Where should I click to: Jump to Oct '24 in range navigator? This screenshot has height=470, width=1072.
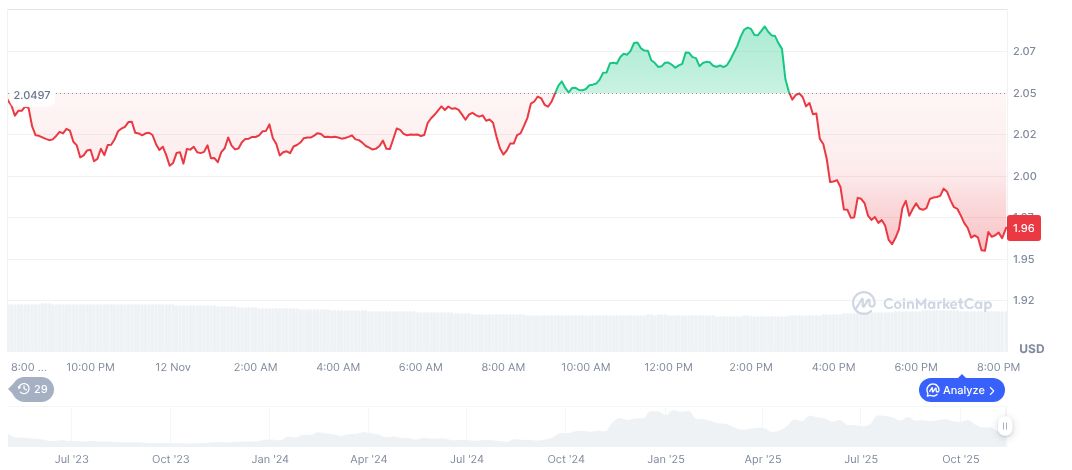[x=565, y=459]
